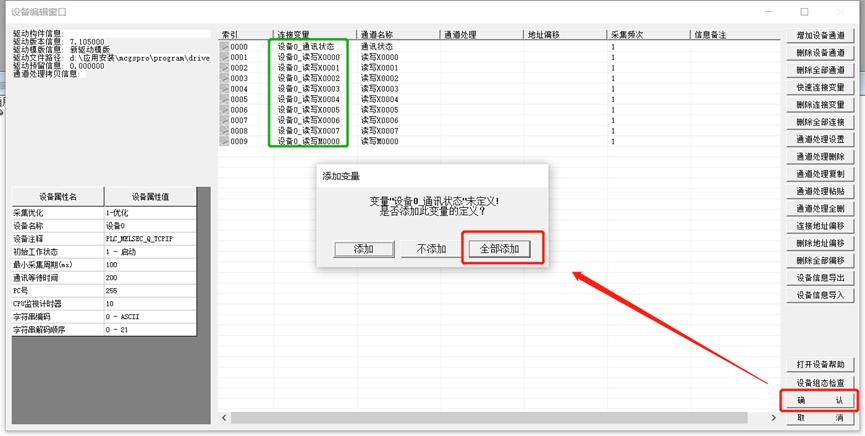
Task: Select connected variable 设备0_读写M0000
Action: pyautogui.click(x=308, y=141)
